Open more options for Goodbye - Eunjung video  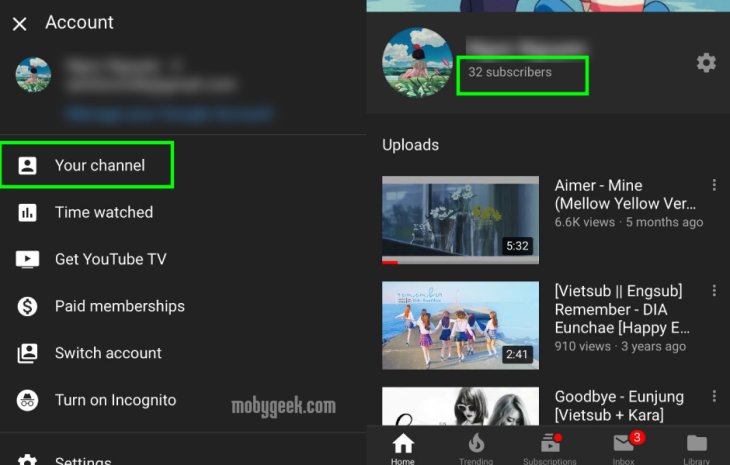pyautogui.click(x=714, y=397)
